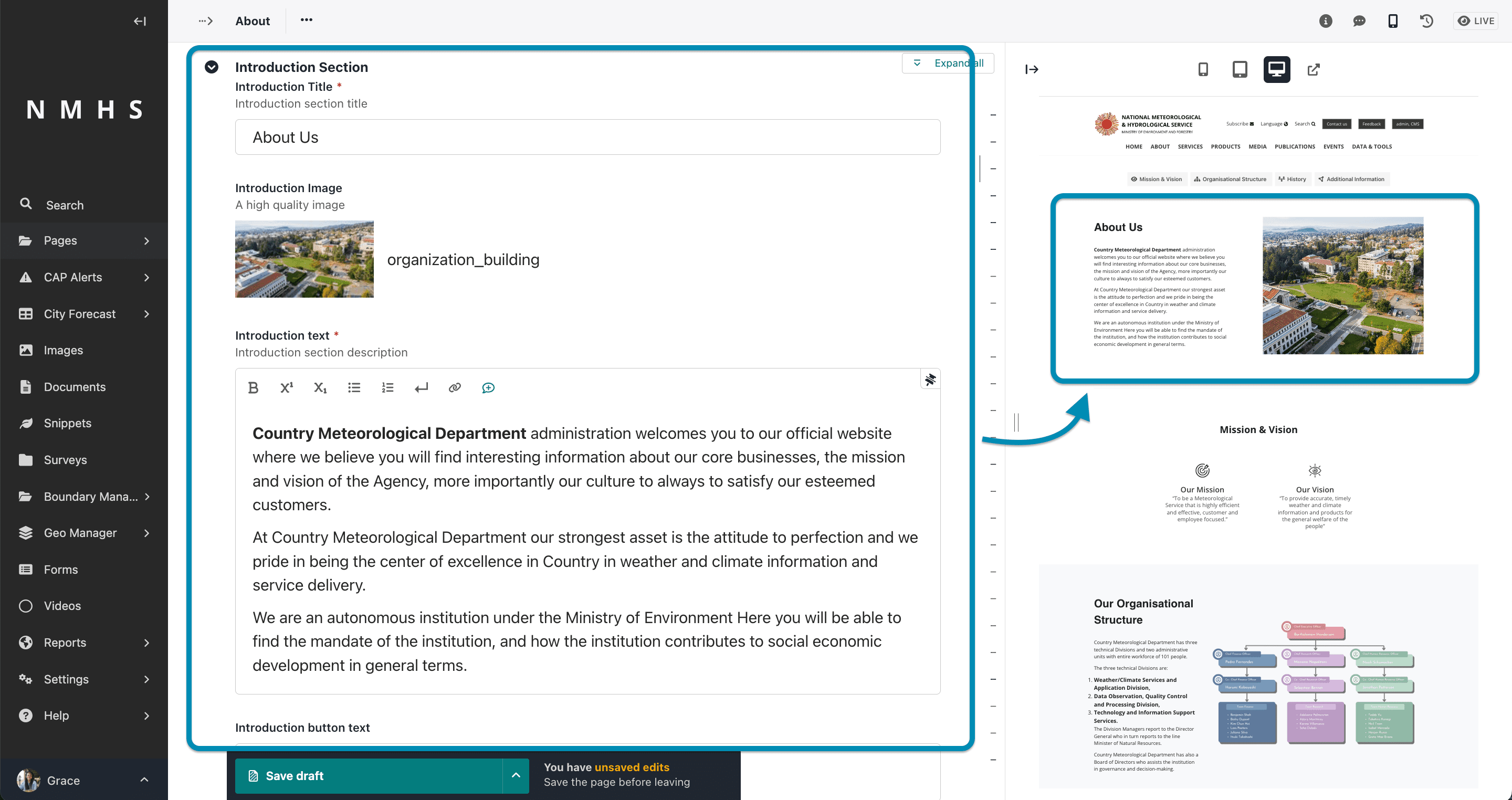Show page info icon in header
Viewport: 1512px width, 800px height.
1325,21
